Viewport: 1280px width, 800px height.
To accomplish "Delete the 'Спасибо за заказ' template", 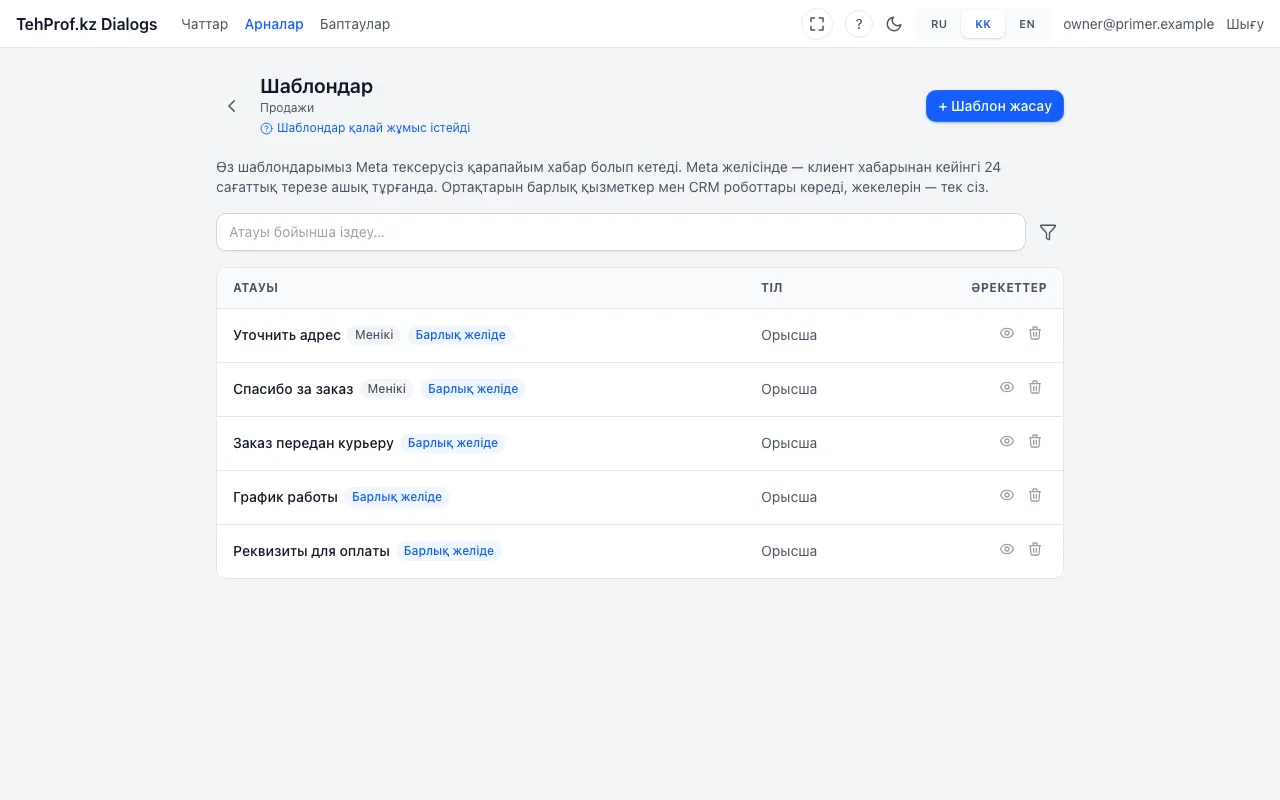I will coord(1035,387).
